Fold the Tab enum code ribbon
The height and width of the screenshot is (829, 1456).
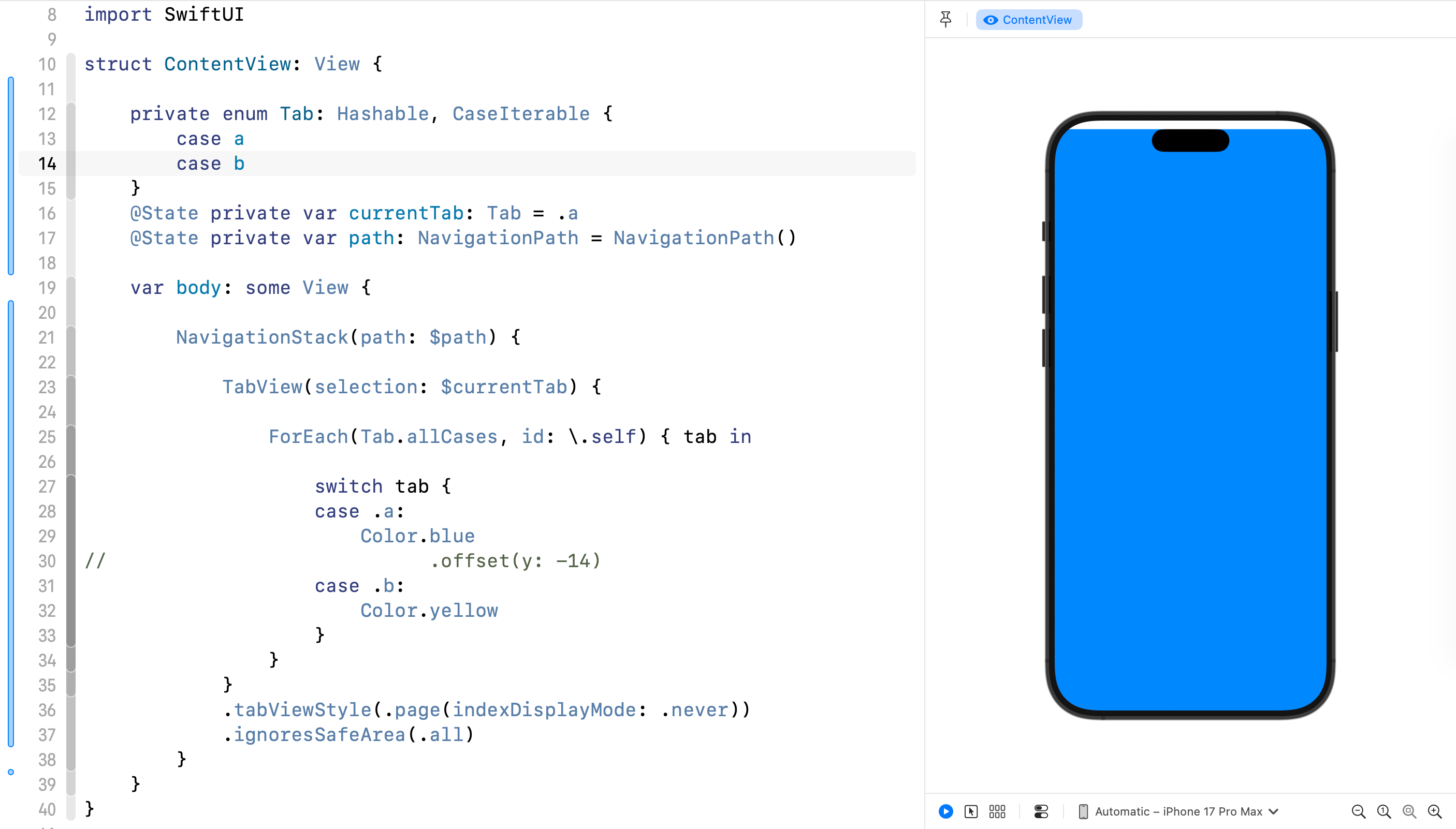coord(71,151)
